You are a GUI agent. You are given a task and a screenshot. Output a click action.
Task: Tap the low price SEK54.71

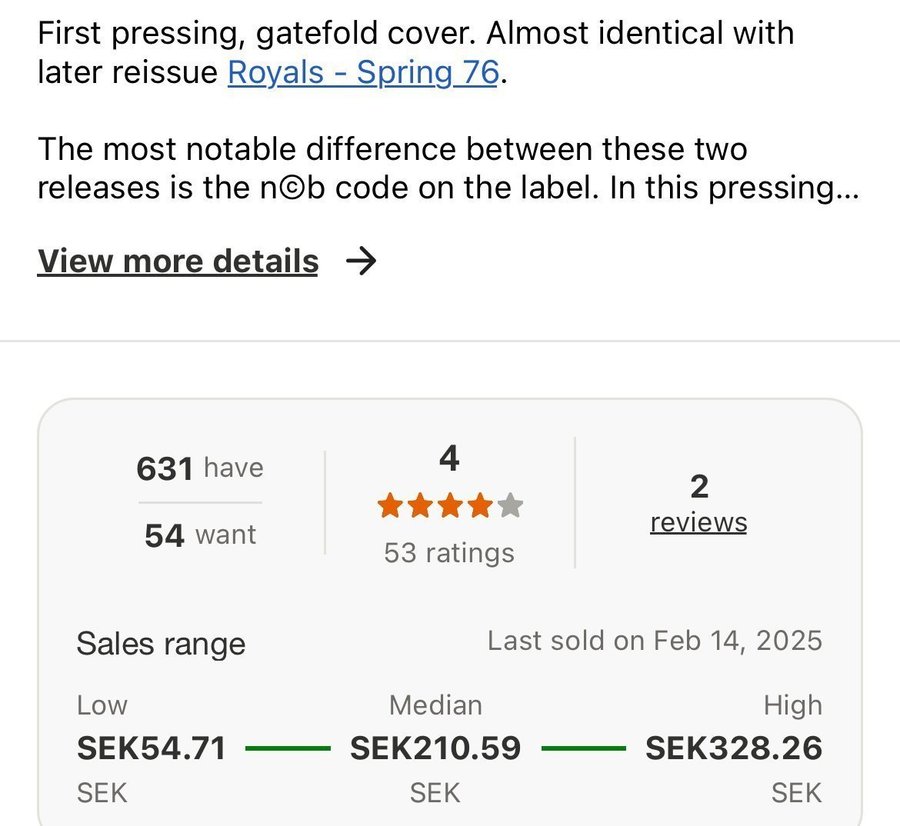coord(151,747)
